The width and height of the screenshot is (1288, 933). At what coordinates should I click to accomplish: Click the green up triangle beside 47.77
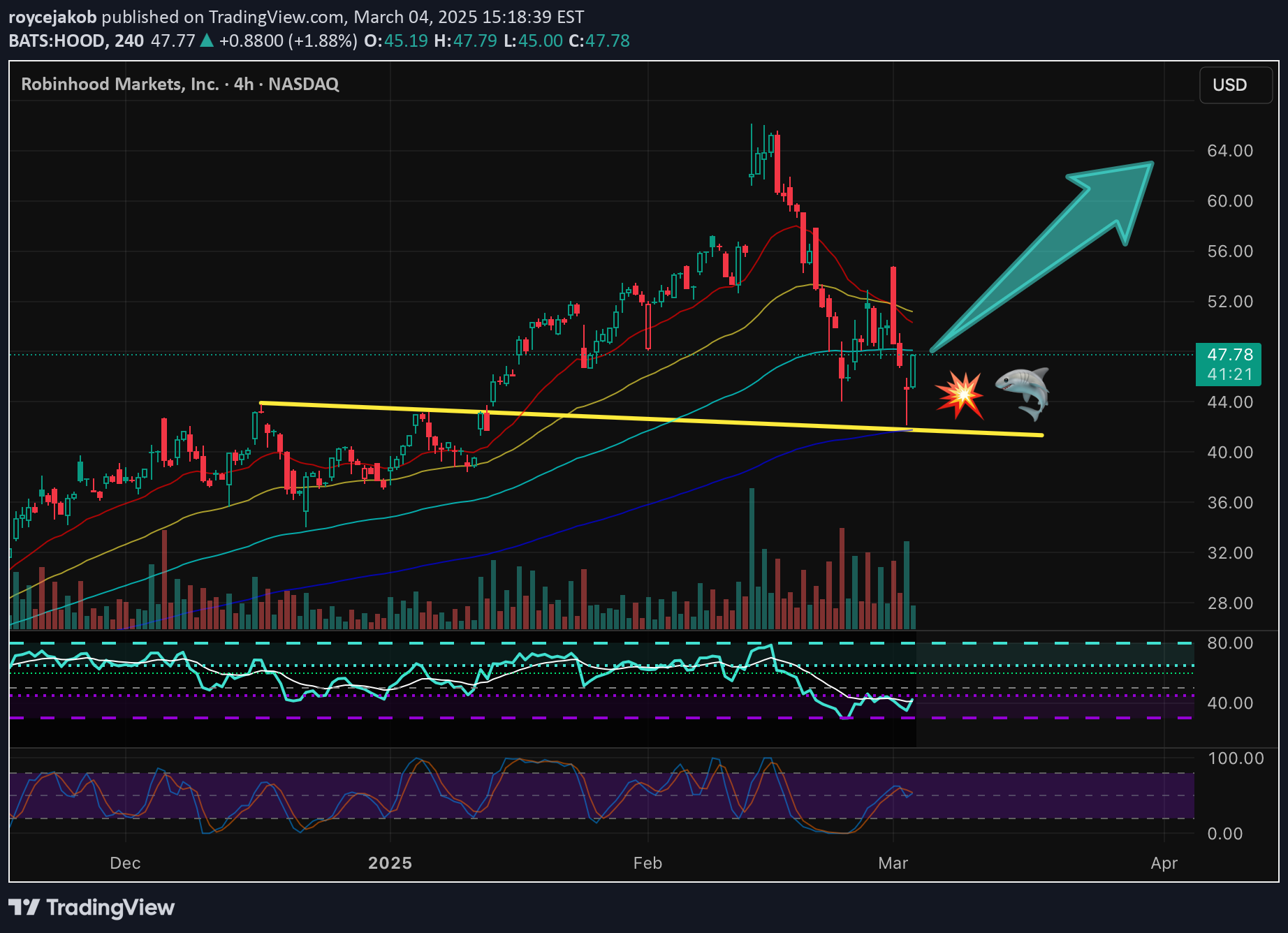click(x=207, y=41)
